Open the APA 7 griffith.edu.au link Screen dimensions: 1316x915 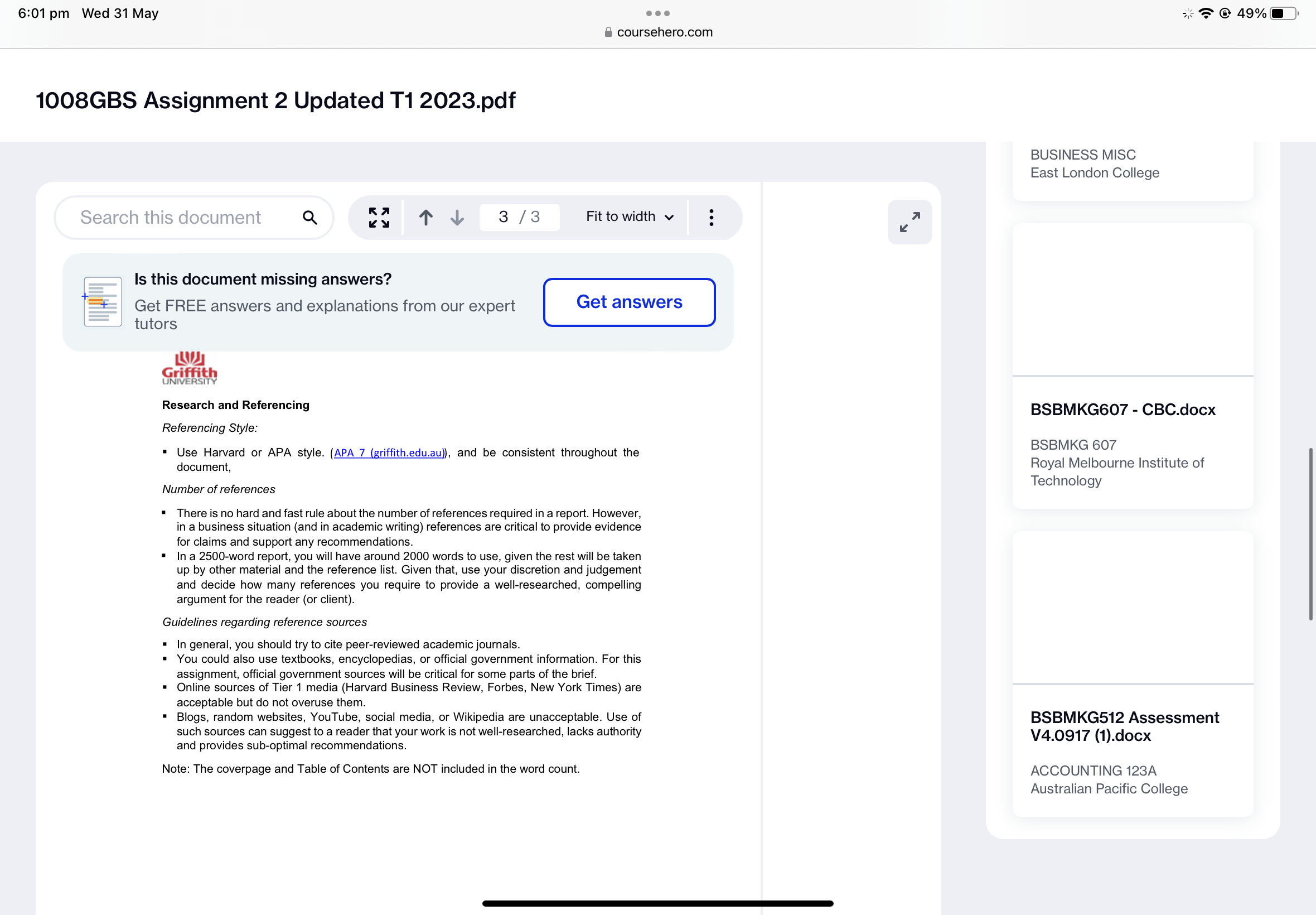pos(389,453)
